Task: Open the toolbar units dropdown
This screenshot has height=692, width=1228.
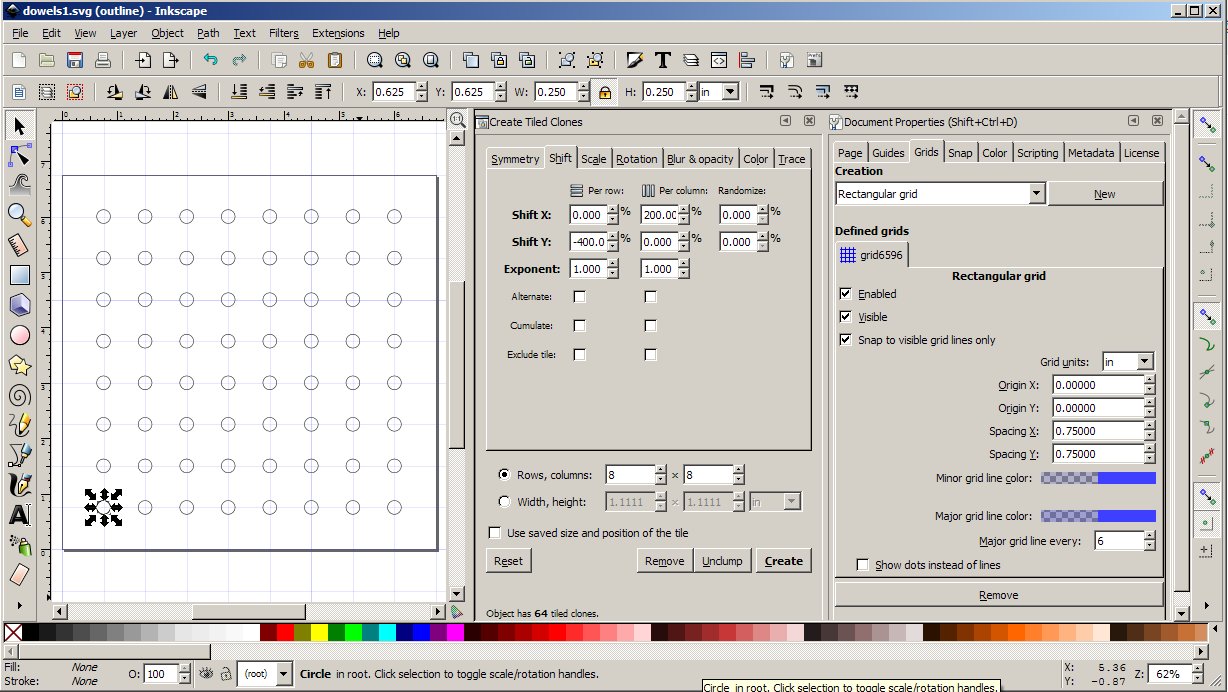Action: point(729,92)
